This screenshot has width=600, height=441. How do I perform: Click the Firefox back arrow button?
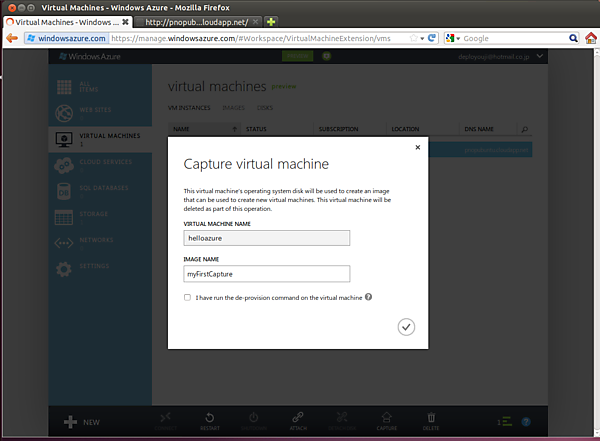tap(12, 38)
